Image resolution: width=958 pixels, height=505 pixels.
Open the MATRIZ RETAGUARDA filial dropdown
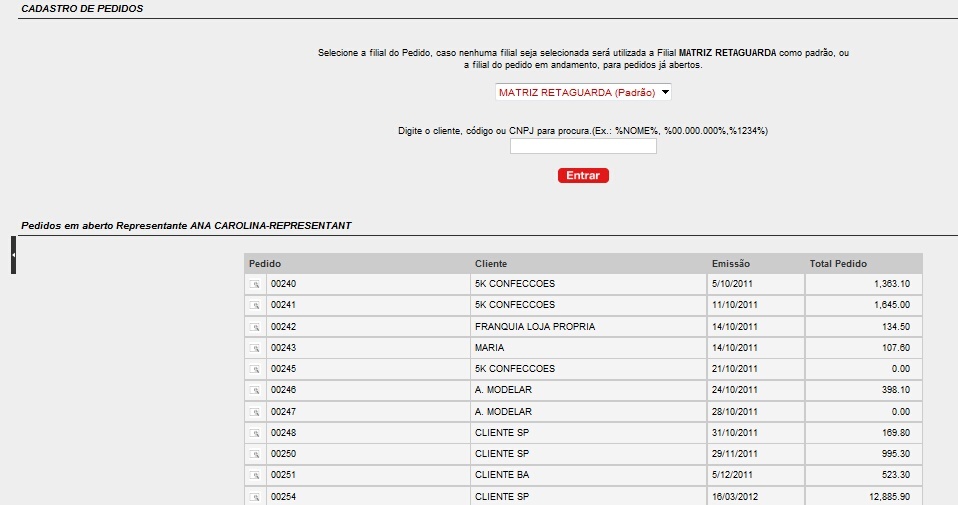(x=583, y=92)
